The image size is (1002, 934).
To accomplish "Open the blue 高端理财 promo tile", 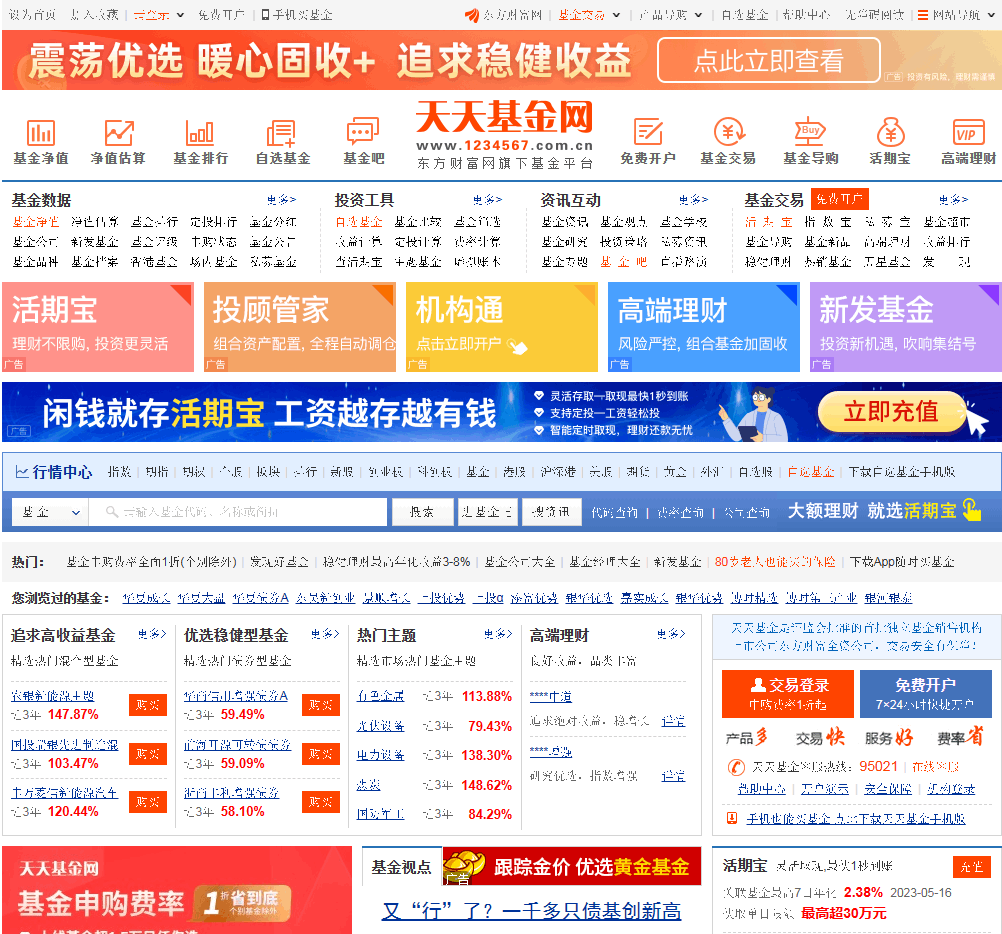I will [x=704, y=326].
